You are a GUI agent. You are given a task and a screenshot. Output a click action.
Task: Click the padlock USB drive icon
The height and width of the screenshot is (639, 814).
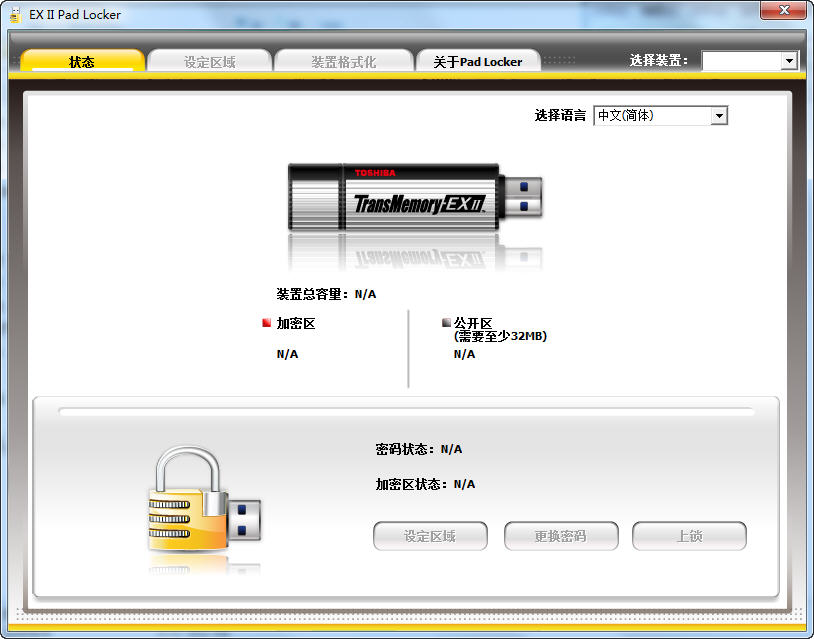tap(205, 499)
